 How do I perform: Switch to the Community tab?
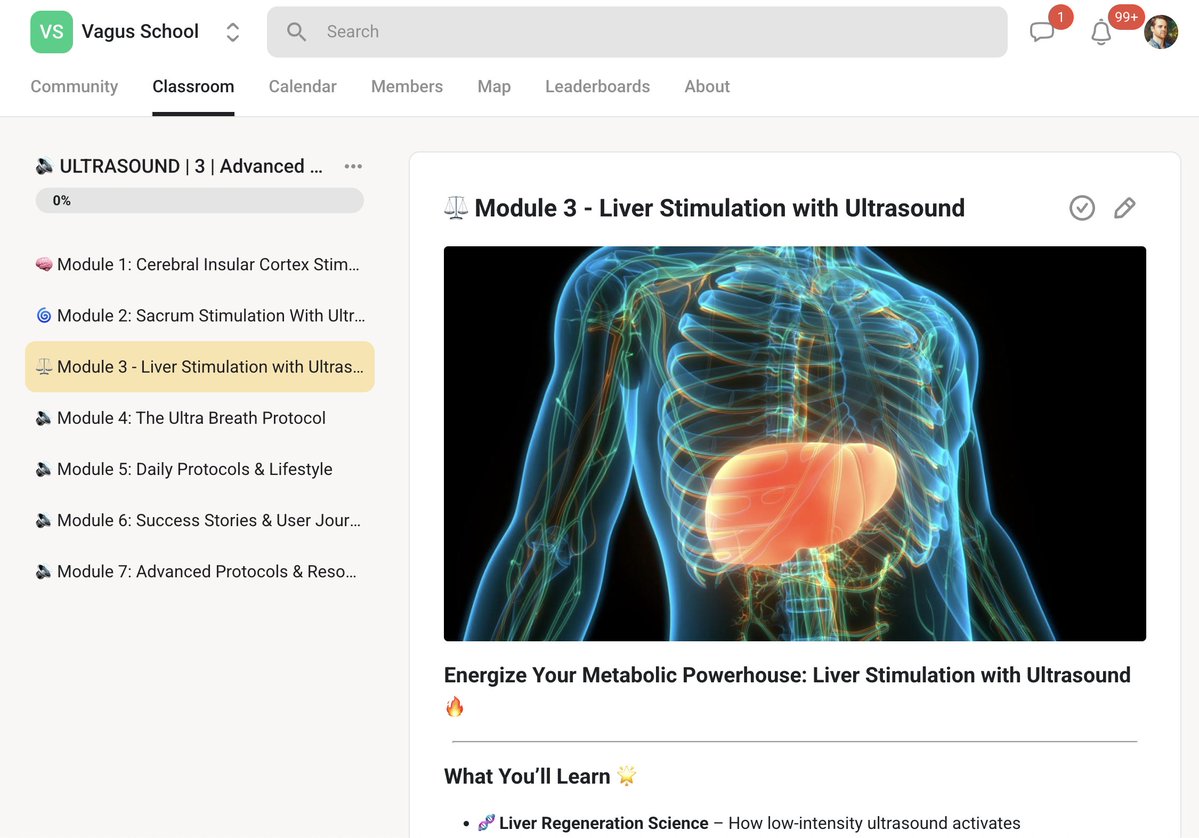[74, 87]
